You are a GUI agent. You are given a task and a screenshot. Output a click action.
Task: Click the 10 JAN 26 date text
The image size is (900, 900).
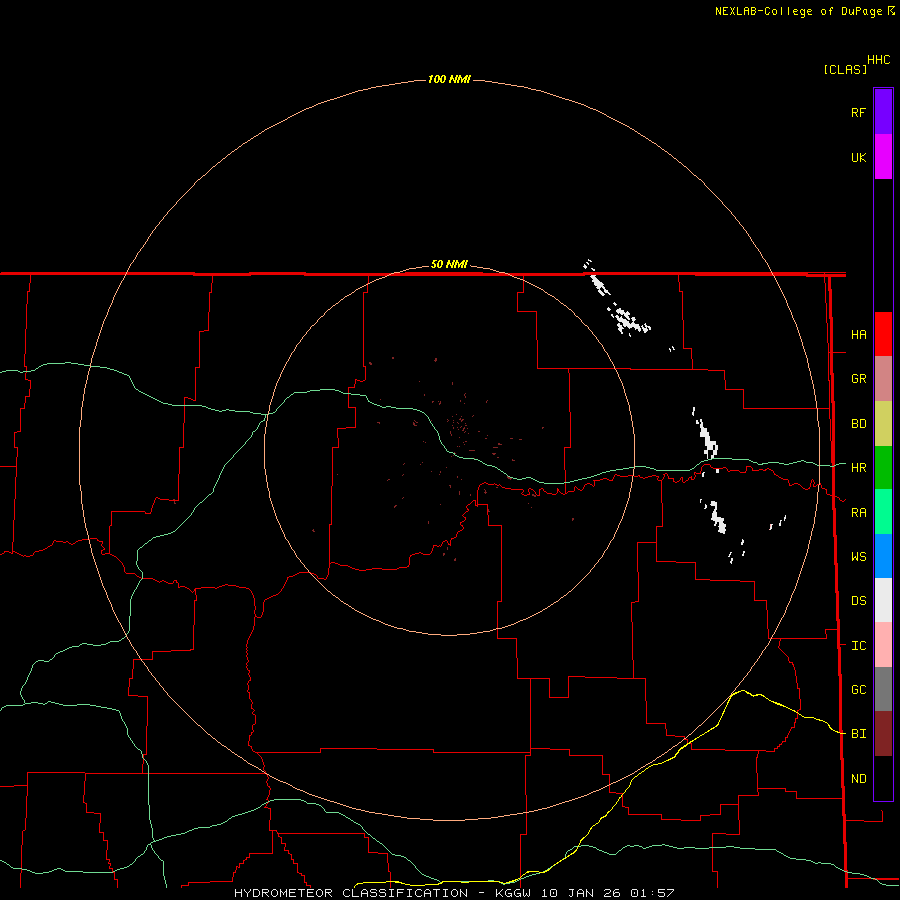coord(581,893)
